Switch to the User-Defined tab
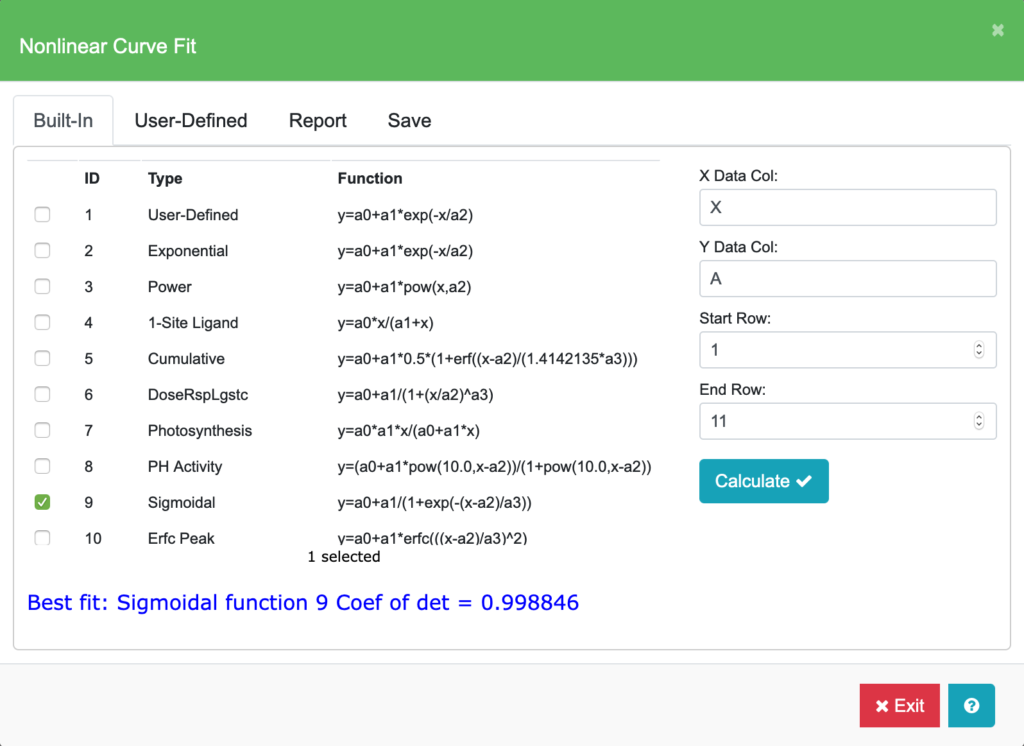The image size is (1024, 746). tap(191, 121)
